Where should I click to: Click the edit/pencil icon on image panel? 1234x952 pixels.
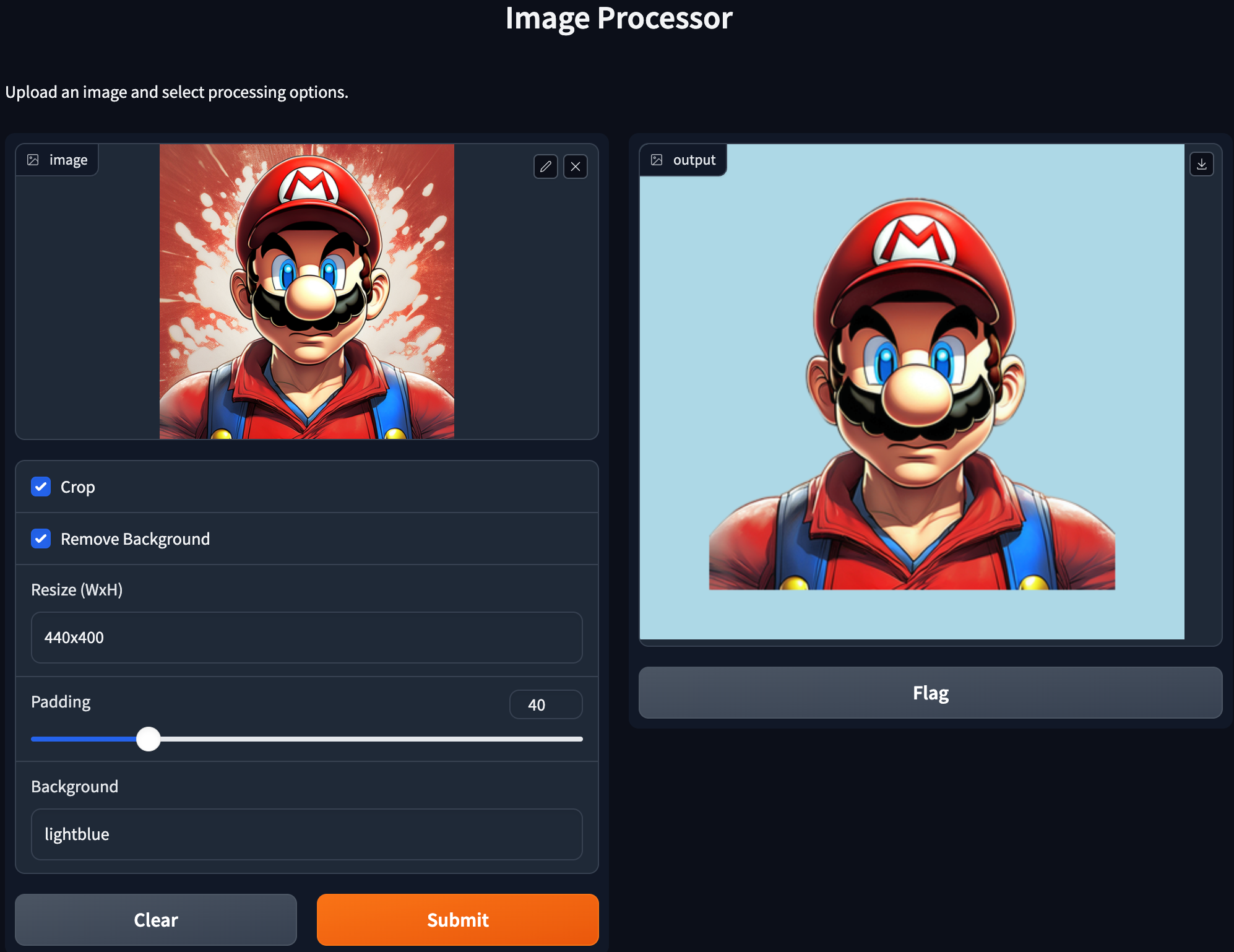point(545,166)
